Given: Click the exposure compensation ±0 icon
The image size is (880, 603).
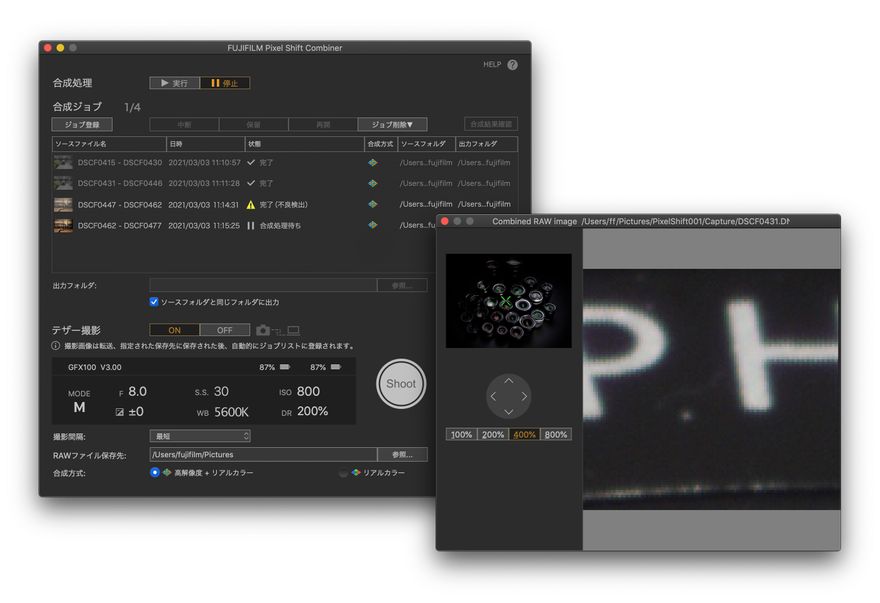Looking at the screenshot, I should pyautogui.click(x=120, y=412).
